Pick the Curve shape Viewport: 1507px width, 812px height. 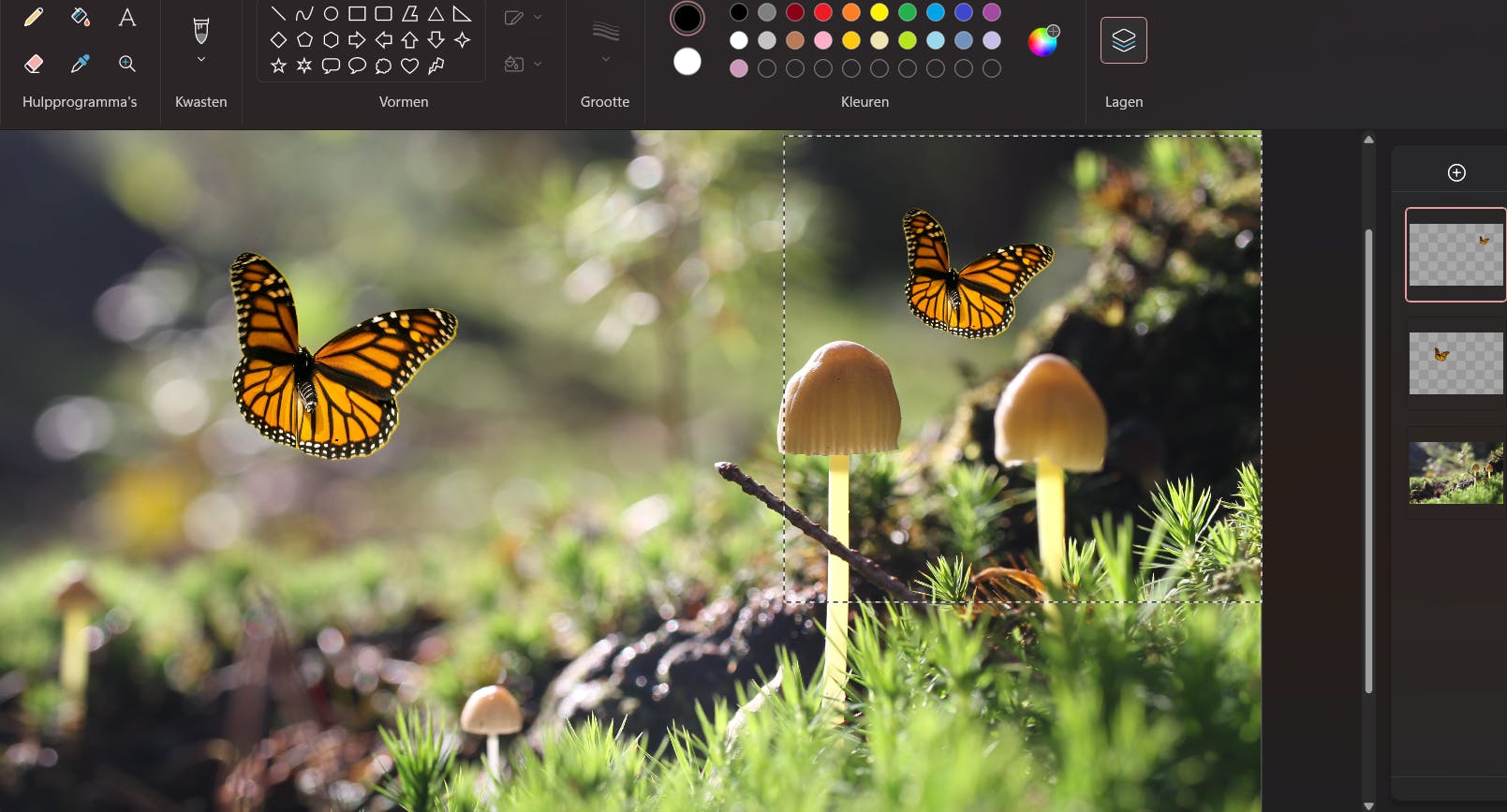pyautogui.click(x=304, y=14)
